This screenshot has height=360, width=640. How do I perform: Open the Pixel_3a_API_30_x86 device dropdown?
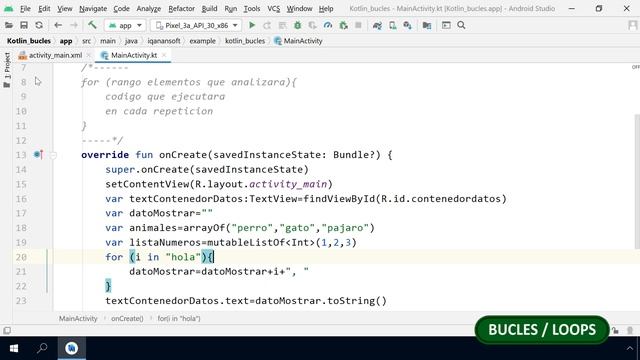[x=196, y=25]
